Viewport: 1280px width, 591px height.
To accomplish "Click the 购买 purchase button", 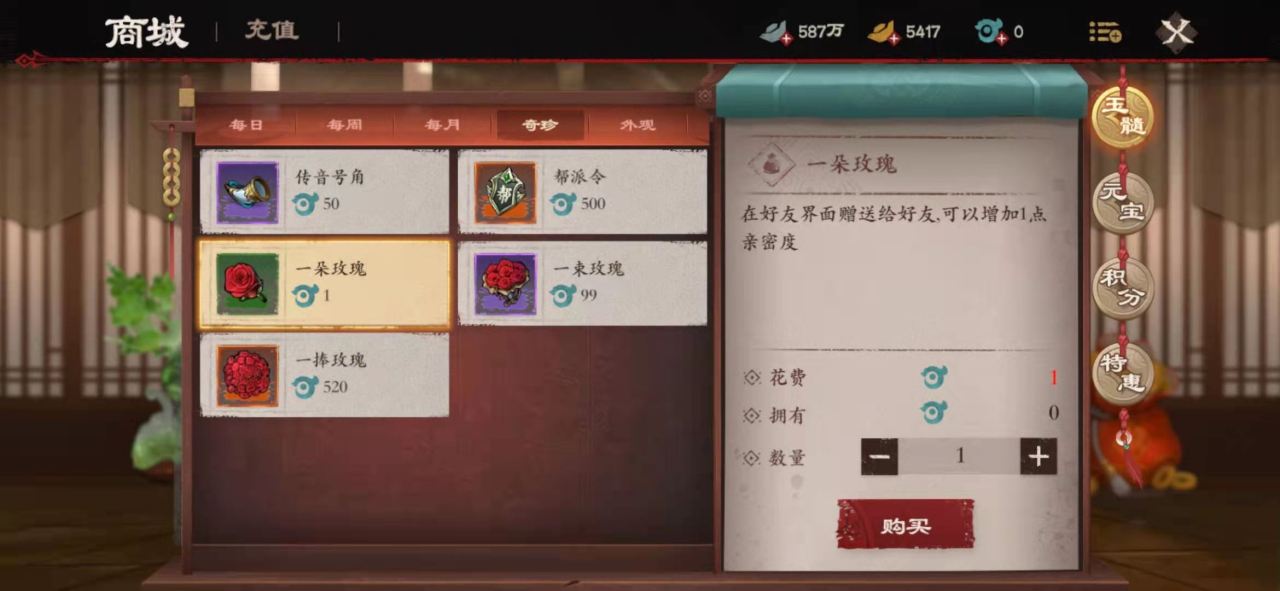I will (905, 525).
